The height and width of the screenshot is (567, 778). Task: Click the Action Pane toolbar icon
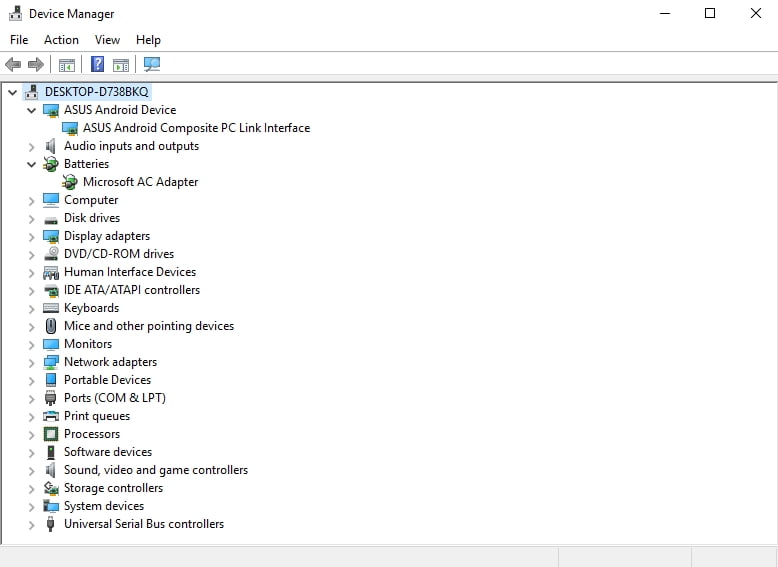(x=121, y=65)
